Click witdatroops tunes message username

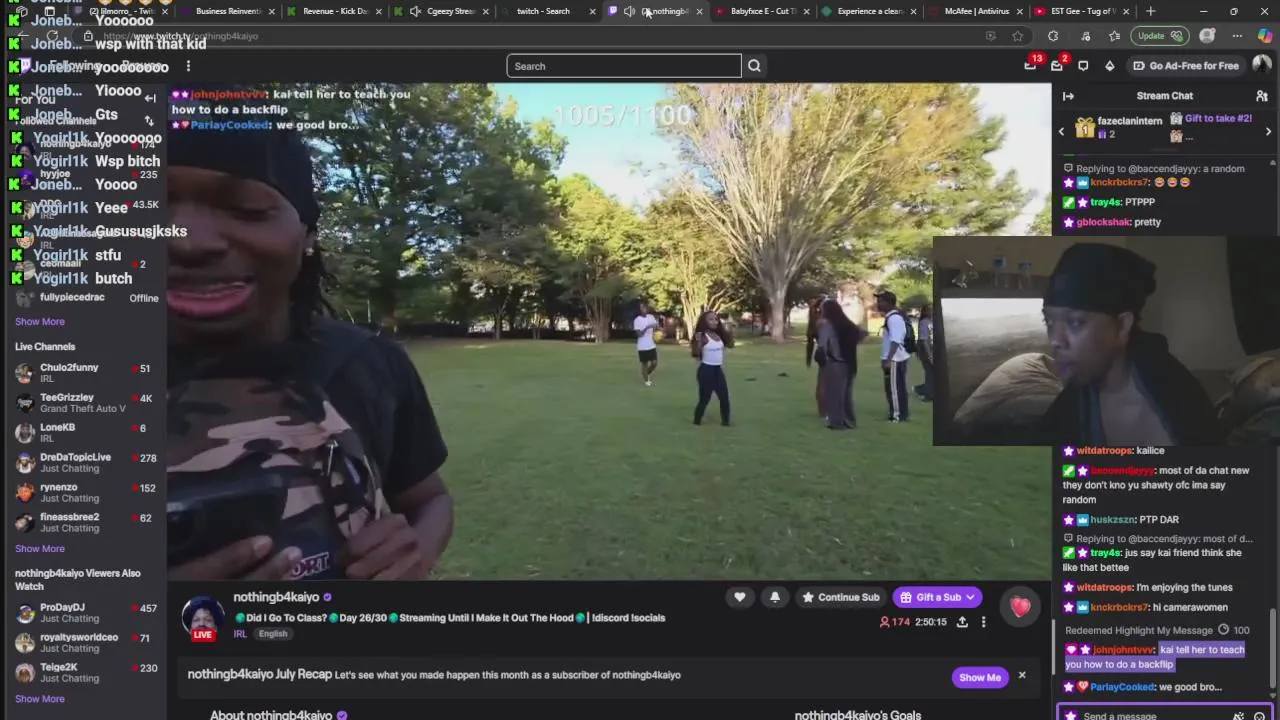1104,588
